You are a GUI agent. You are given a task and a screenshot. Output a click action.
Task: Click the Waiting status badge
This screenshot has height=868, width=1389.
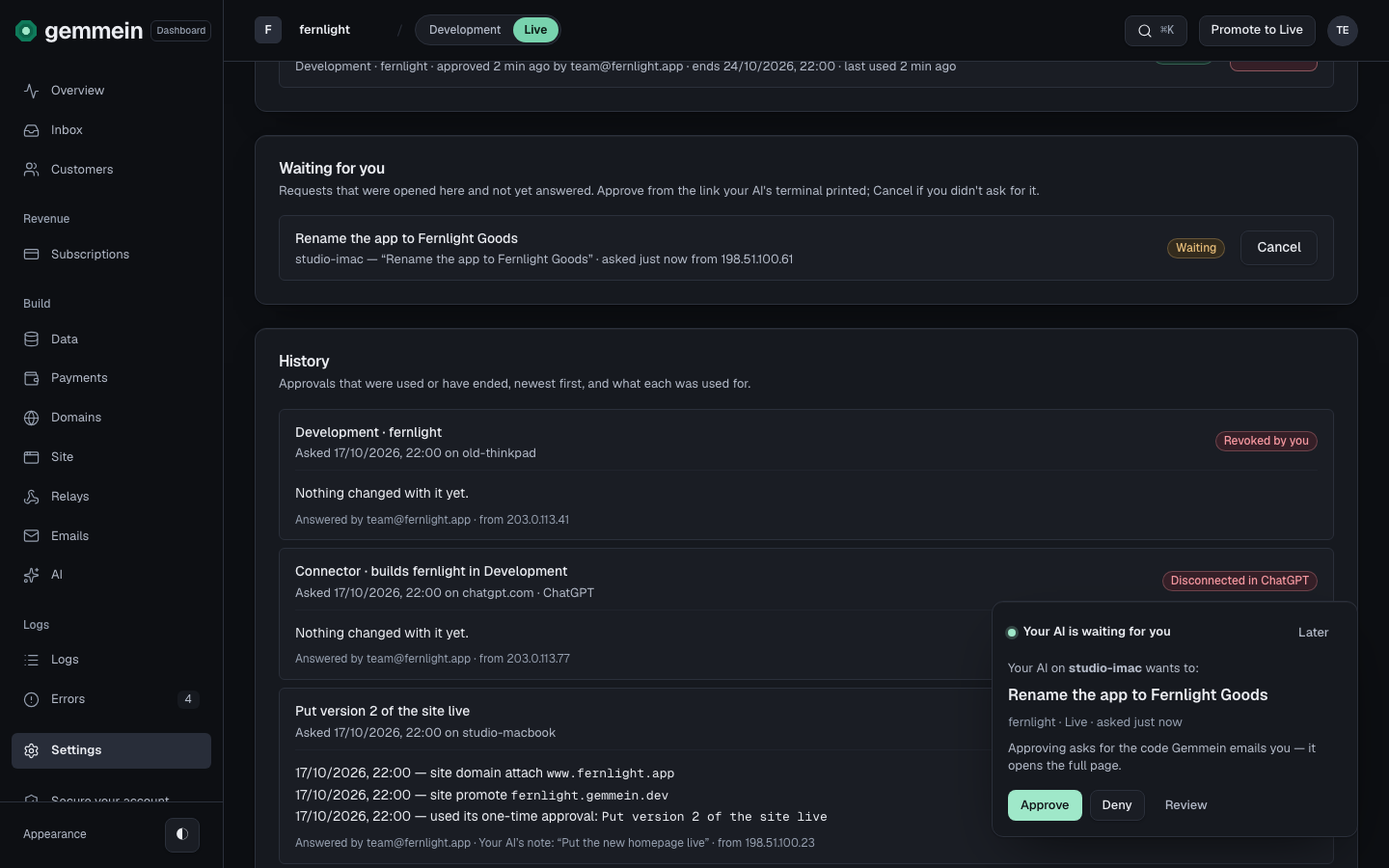tap(1196, 248)
